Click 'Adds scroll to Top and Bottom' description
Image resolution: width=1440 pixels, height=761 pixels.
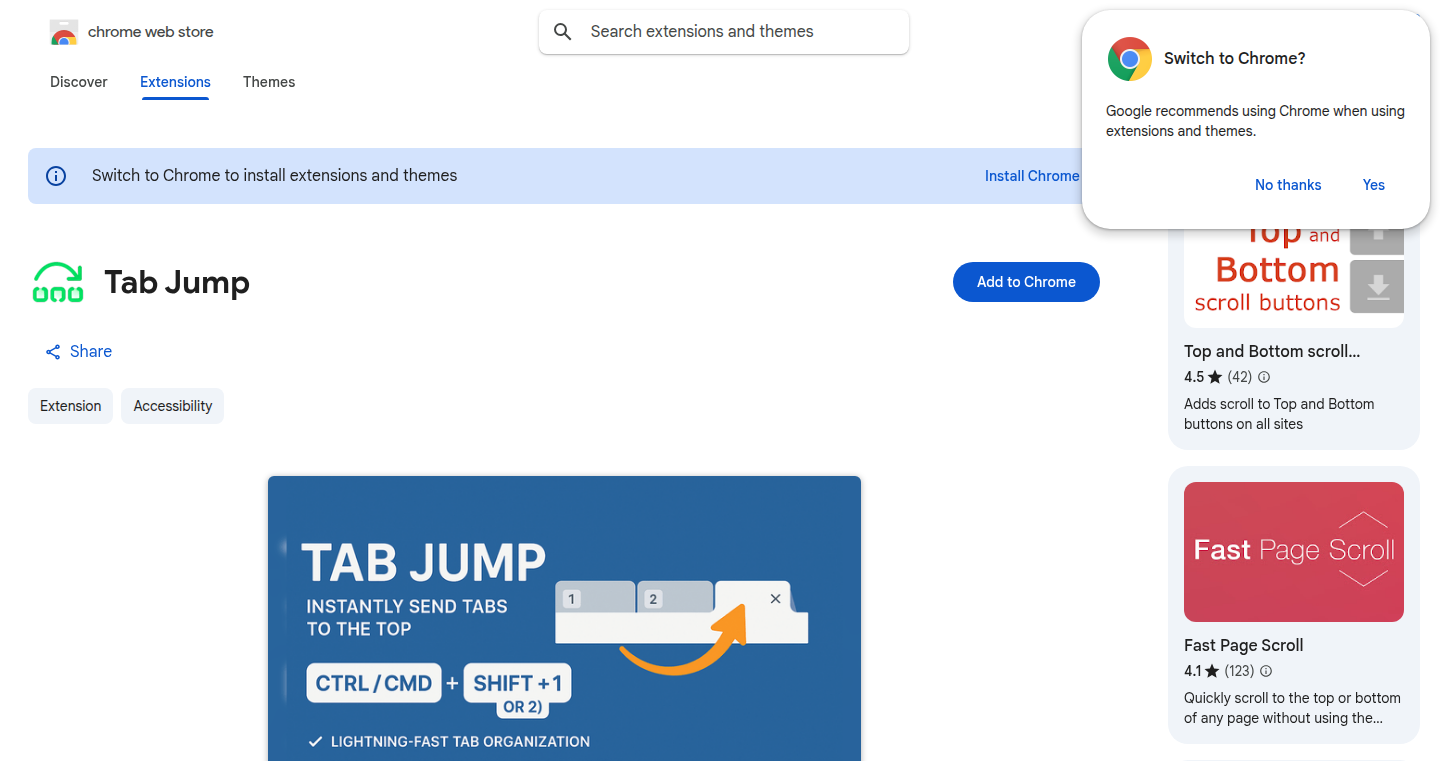(x=1279, y=414)
